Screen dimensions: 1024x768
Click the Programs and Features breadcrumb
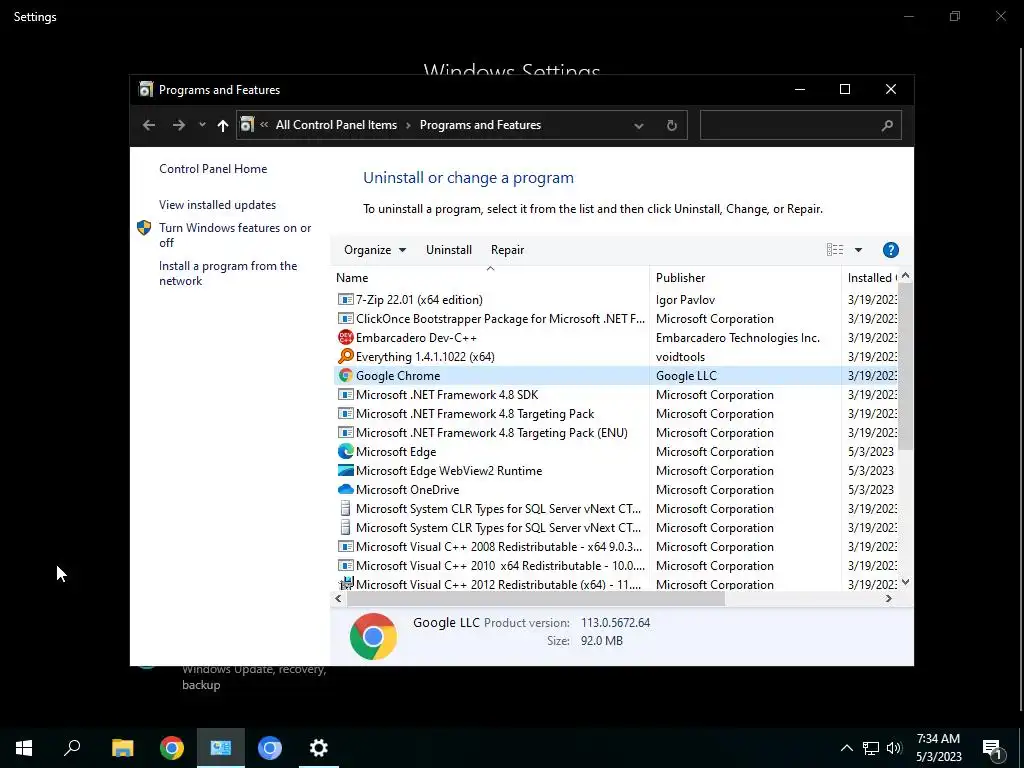[480, 125]
